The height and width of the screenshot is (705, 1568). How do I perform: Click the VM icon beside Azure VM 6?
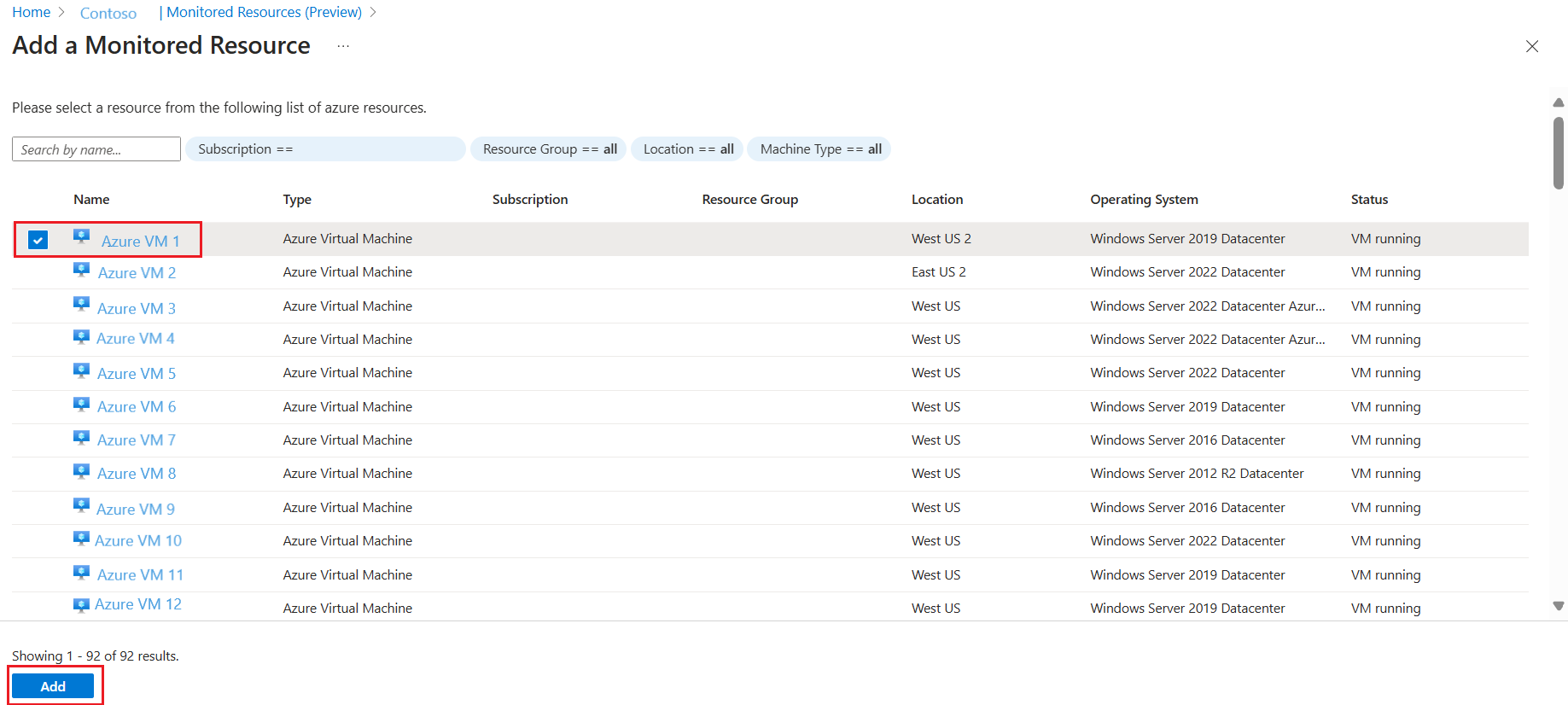point(82,405)
